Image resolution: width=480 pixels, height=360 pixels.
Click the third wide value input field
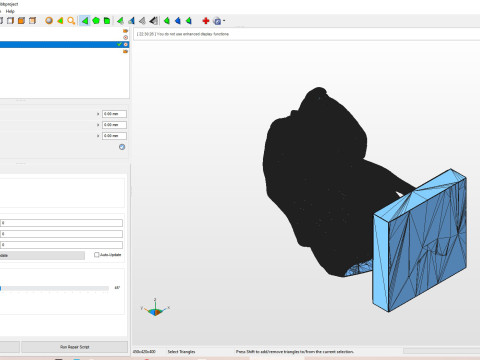tap(61, 245)
